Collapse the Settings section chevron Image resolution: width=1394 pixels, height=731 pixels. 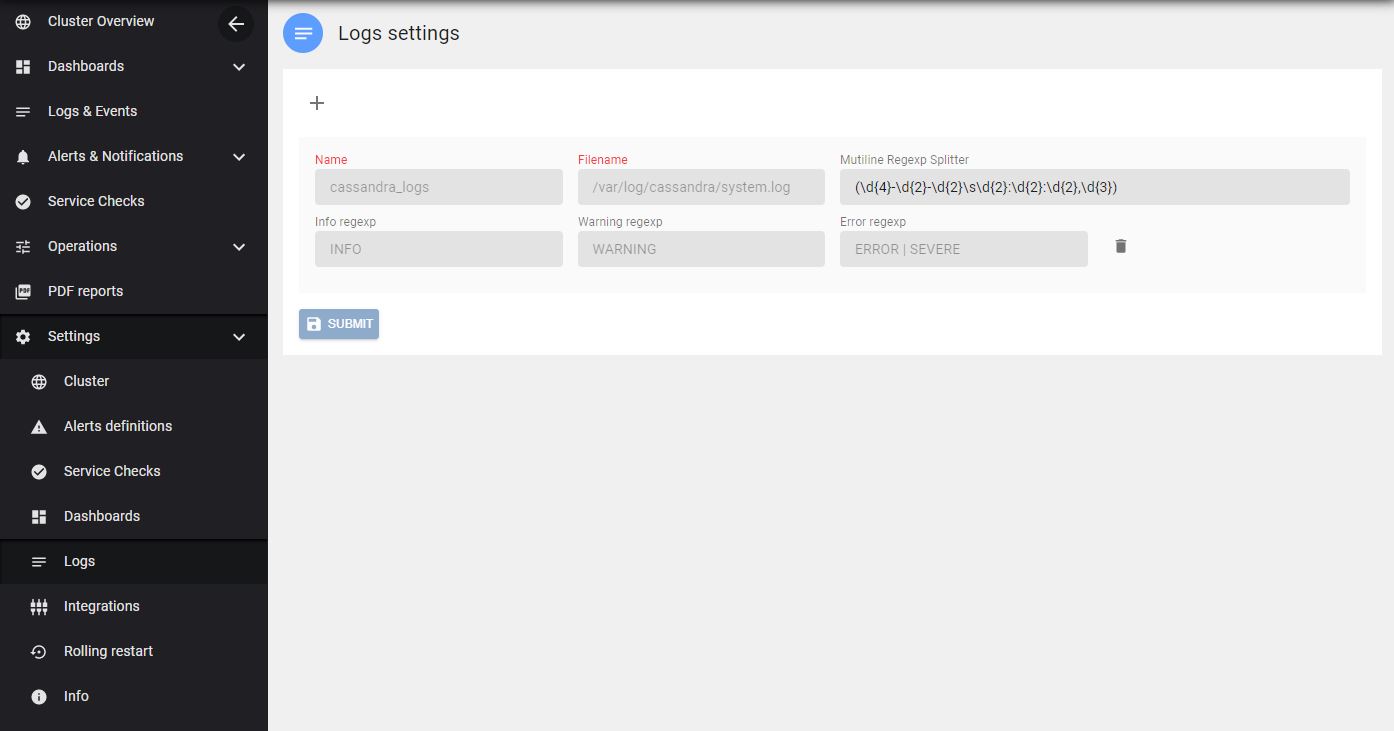tap(239, 337)
